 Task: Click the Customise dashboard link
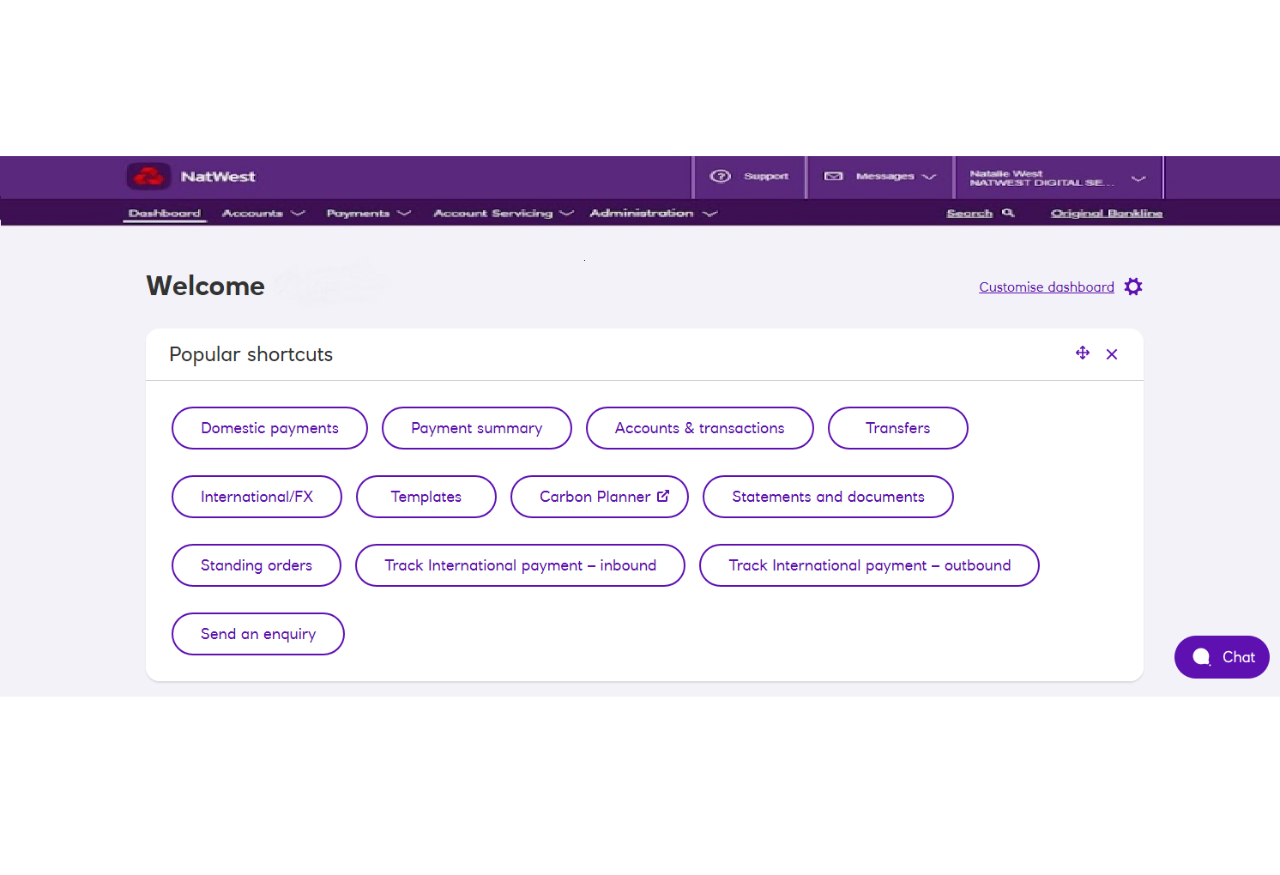click(1046, 287)
